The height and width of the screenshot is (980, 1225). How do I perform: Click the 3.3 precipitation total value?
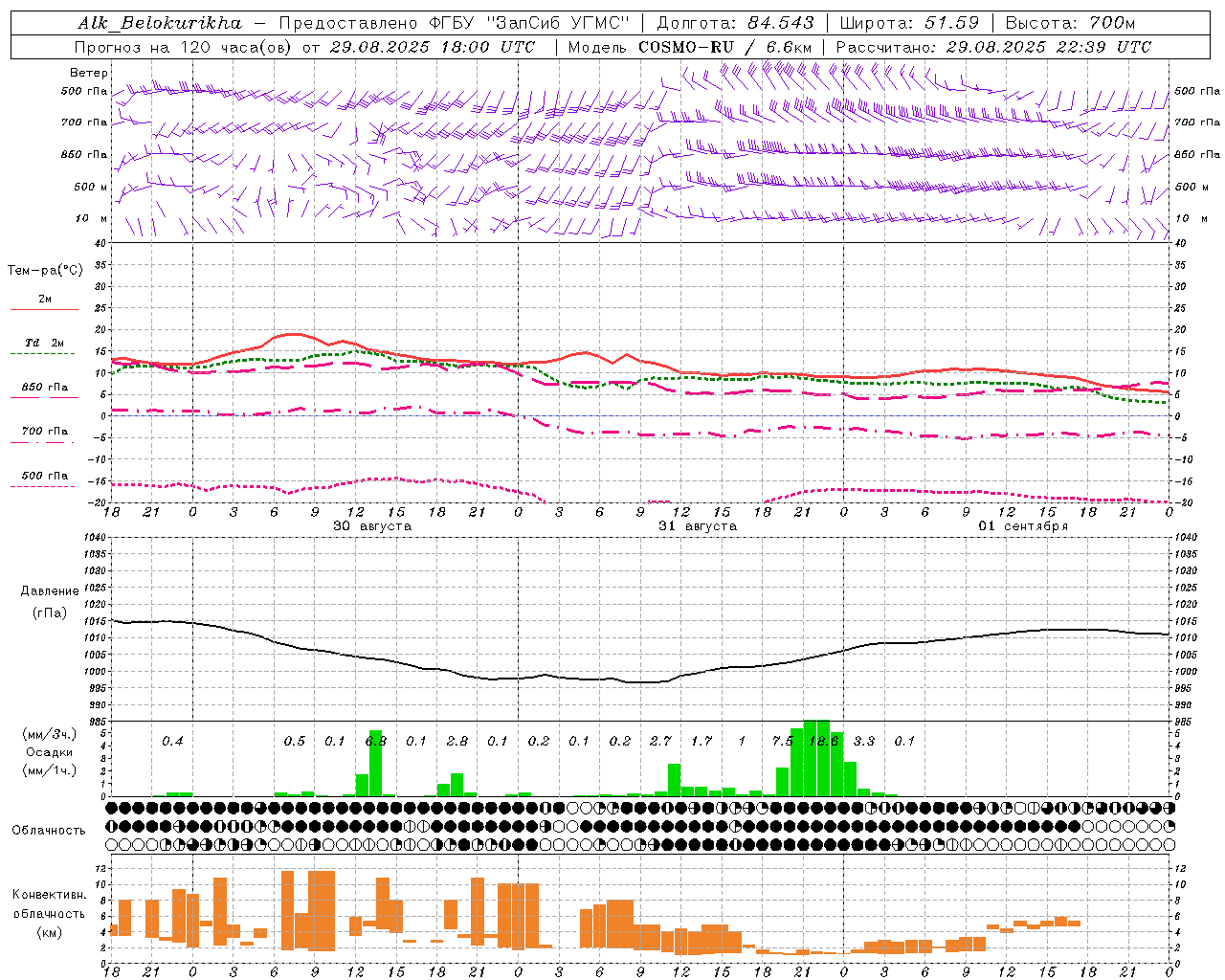click(864, 742)
